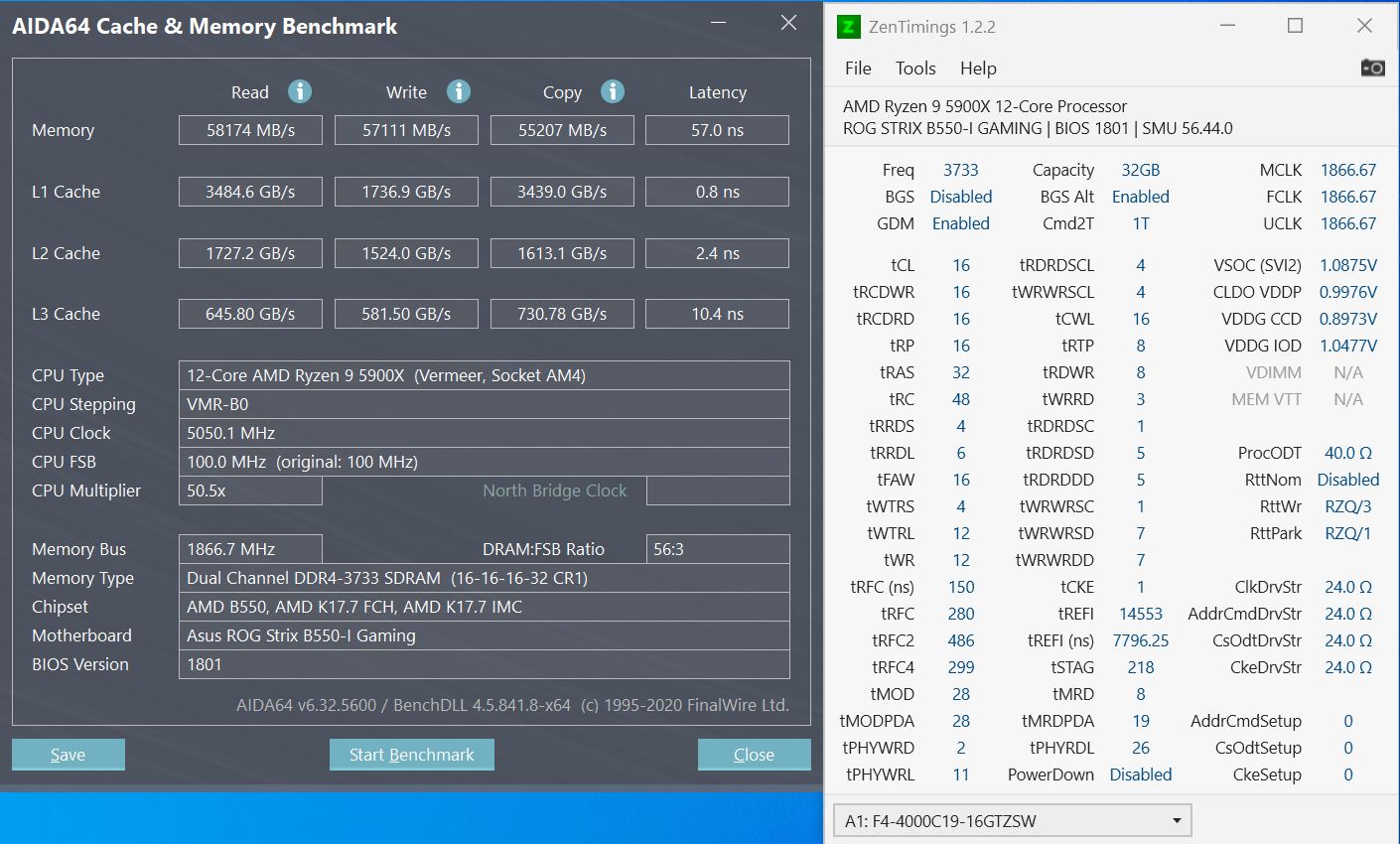Click Memory Write value 57111 MB/s
The height and width of the screenshot is (844, 1400).
(x=406, y=130)
